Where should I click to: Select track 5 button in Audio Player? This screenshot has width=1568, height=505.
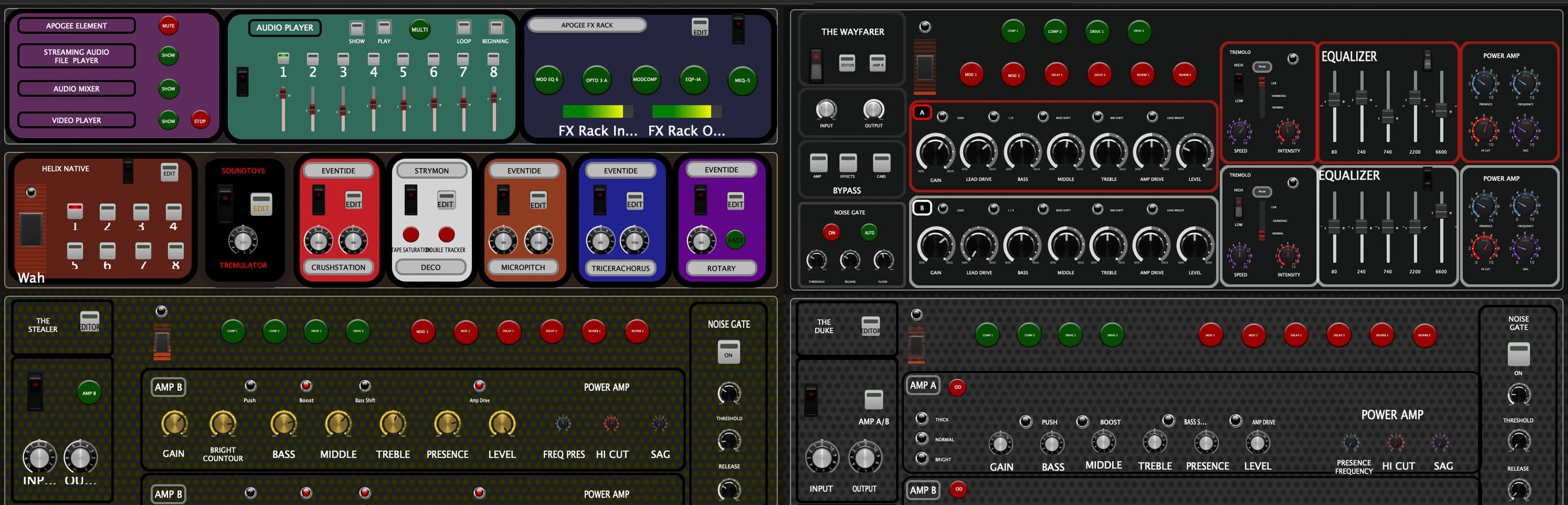click(403, 59)
